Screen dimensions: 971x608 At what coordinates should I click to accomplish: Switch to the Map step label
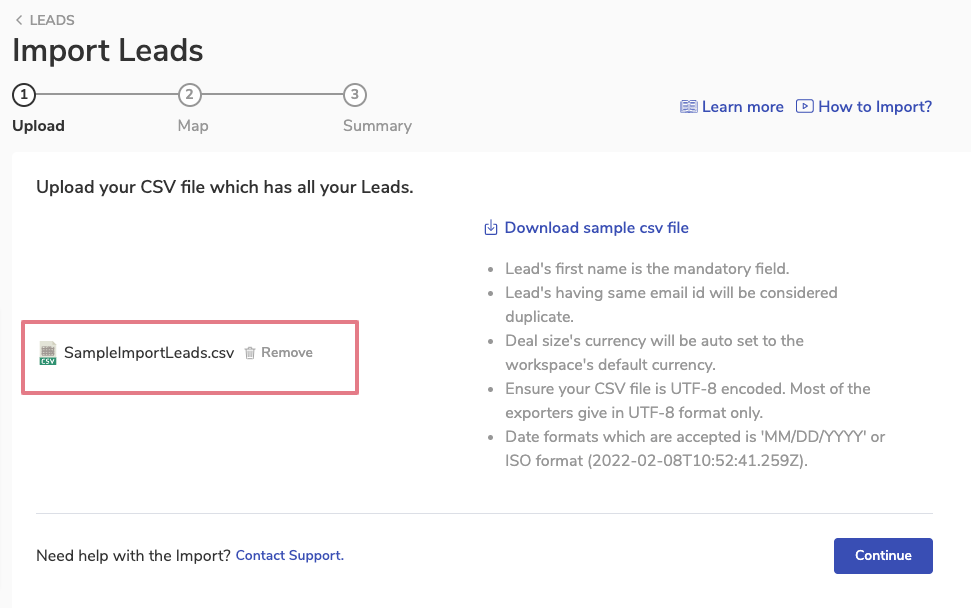[x=193, y=126]
